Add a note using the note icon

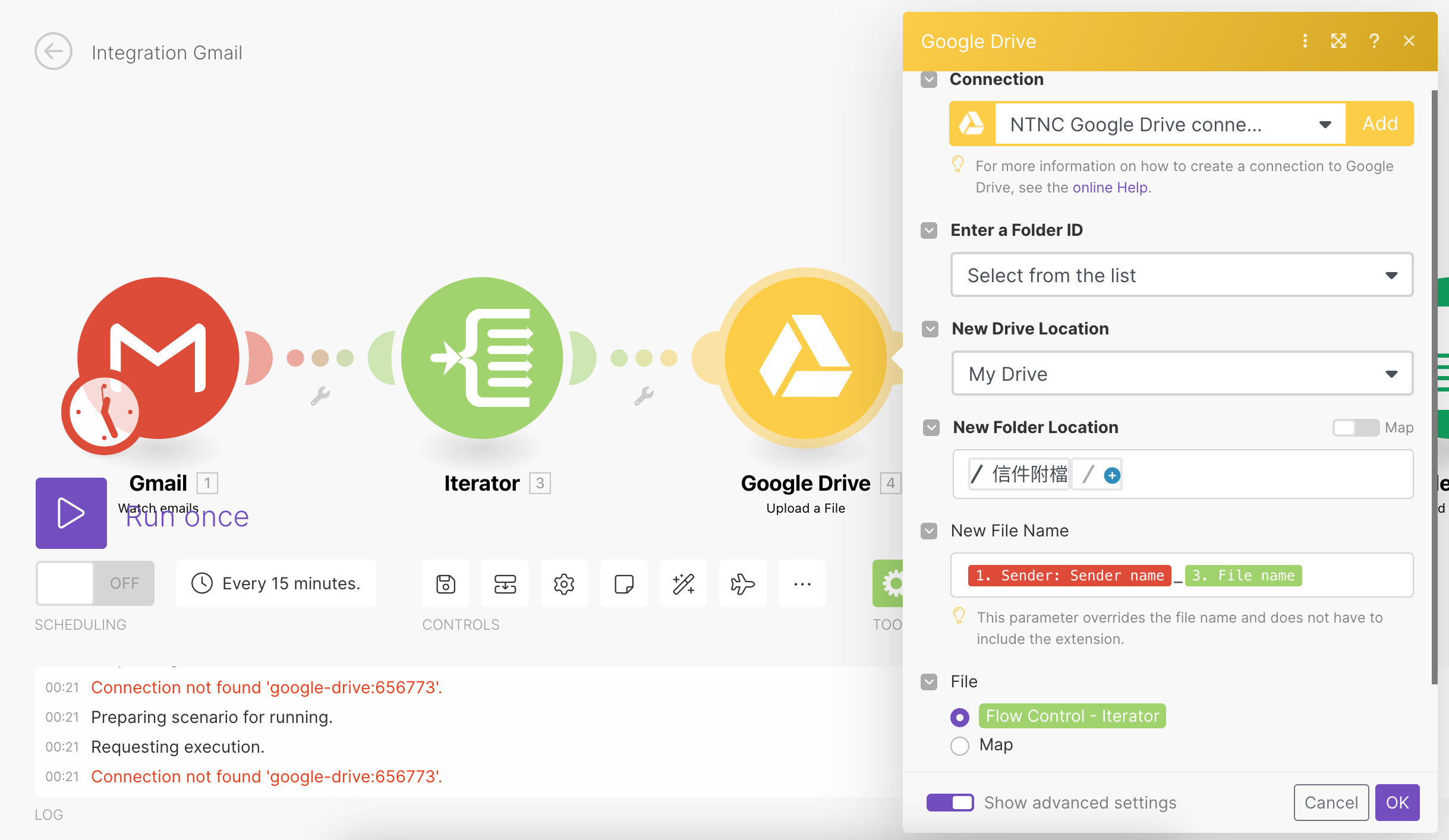pos(623,583)
